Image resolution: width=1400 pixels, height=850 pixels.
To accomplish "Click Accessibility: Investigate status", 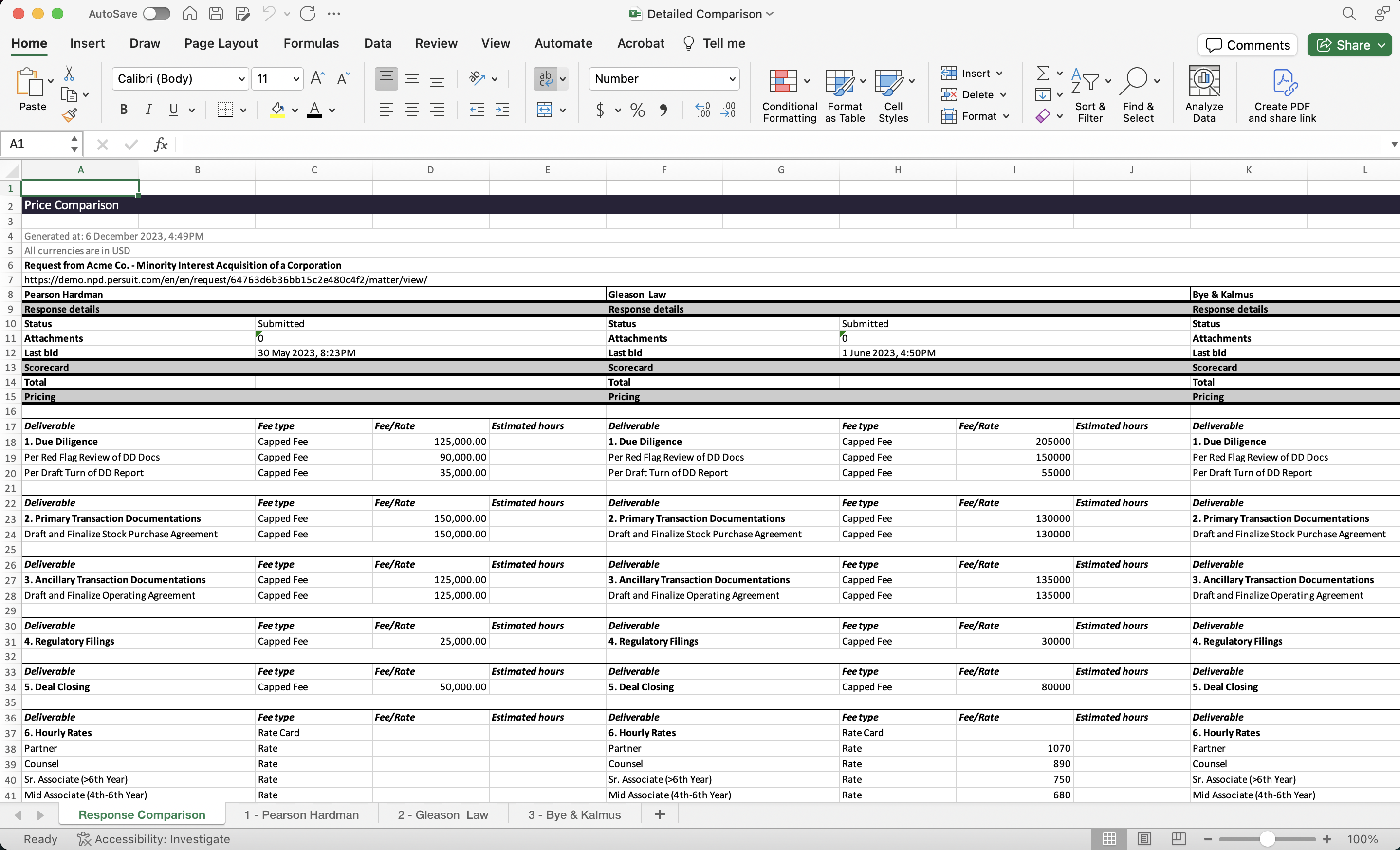I will pyautogui.click(x=154, y=839).
